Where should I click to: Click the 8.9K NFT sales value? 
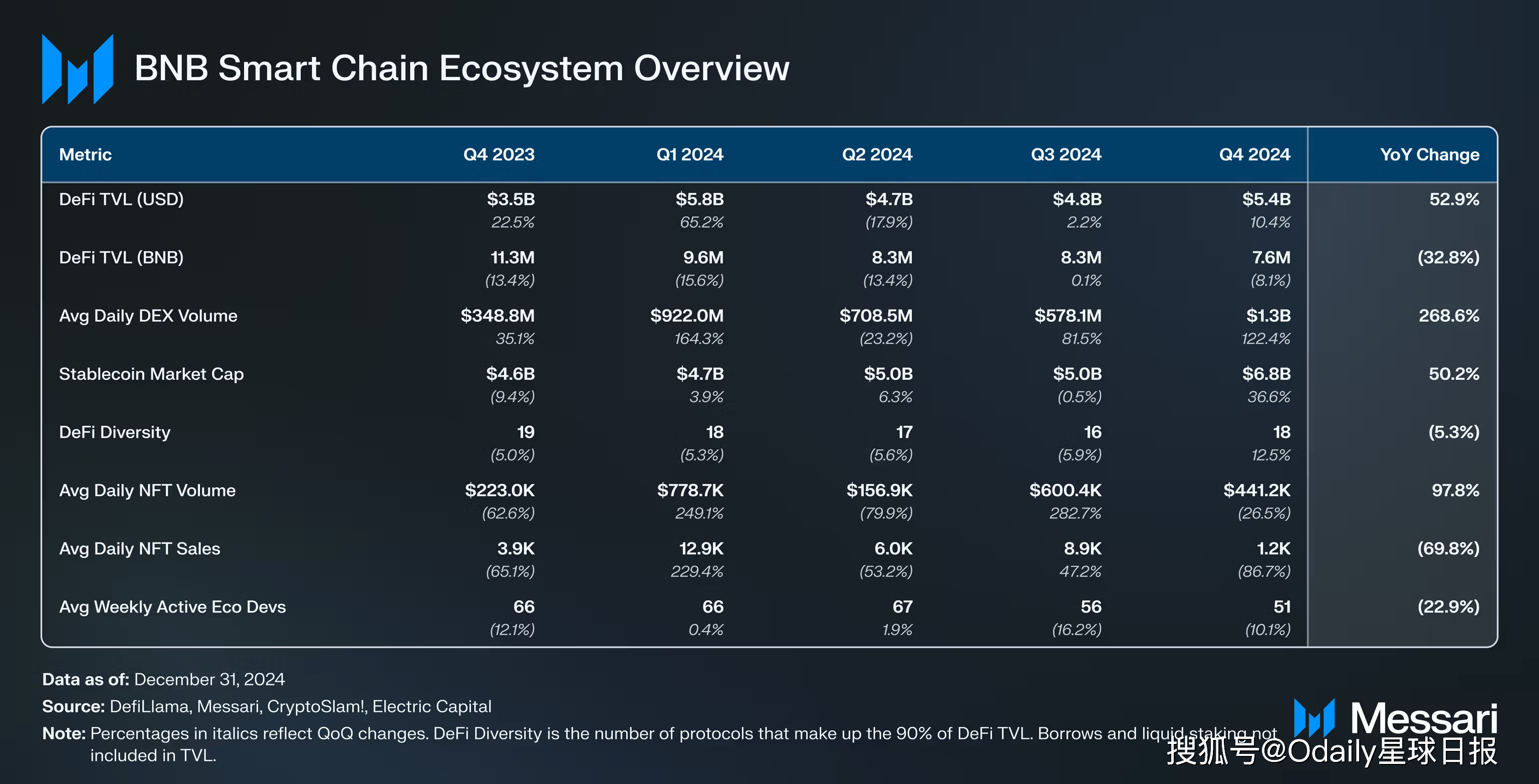[x=1083, y=549]
